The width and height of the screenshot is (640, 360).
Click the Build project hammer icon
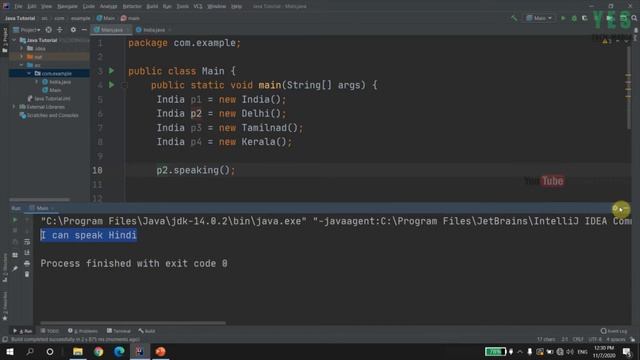514,18
